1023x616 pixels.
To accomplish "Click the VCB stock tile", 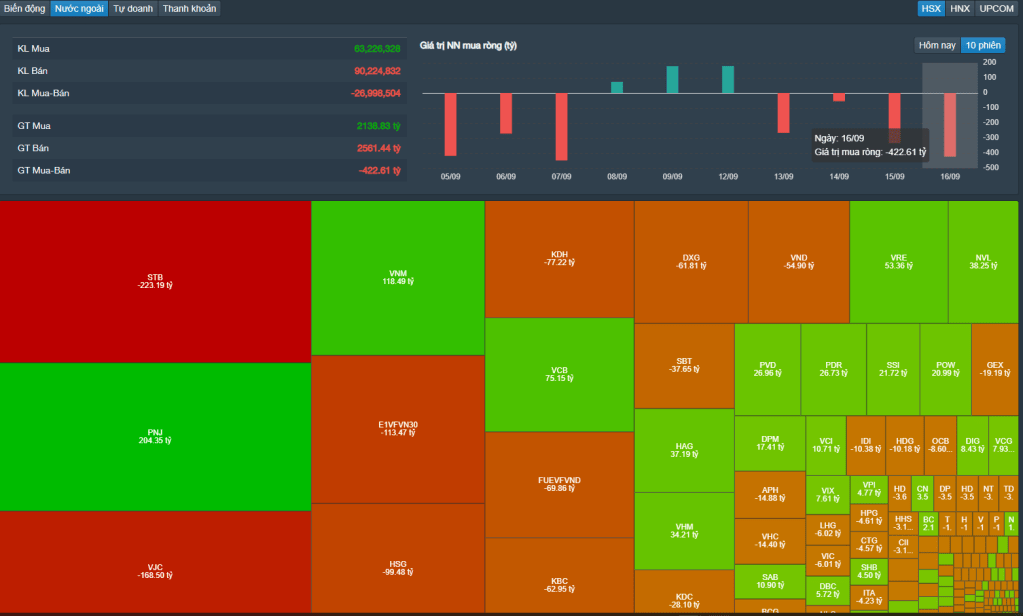I will 559,374.
